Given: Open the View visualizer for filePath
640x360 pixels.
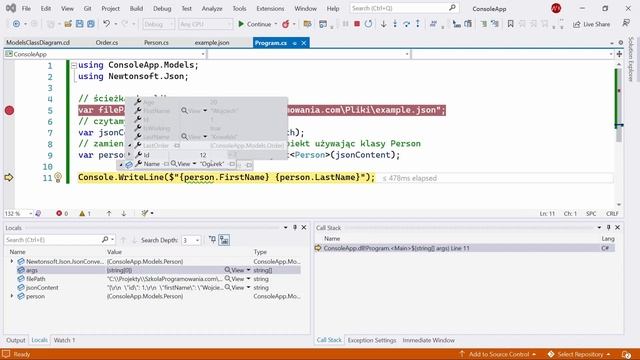Looking at the screenshot, I should (234, 279).
